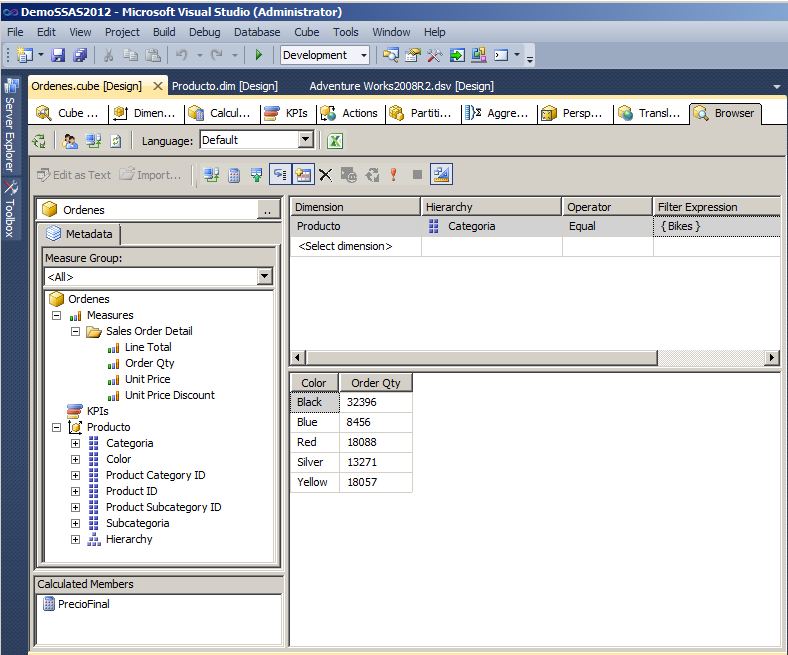This screenshot has width=788, height=655.
Task: Open the Cube menu
Action: (x=306, y=32)
